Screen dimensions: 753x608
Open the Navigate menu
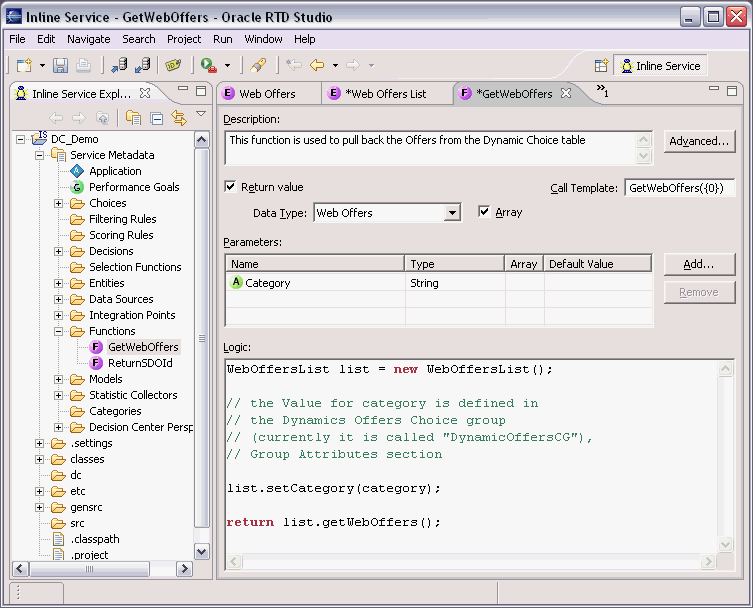[89, 39]
